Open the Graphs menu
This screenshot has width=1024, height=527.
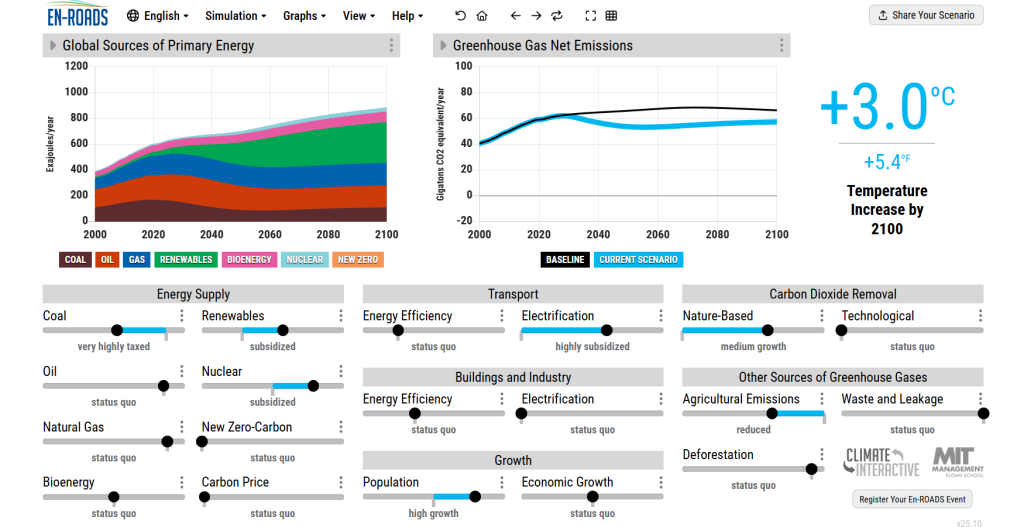click(304, 16)
